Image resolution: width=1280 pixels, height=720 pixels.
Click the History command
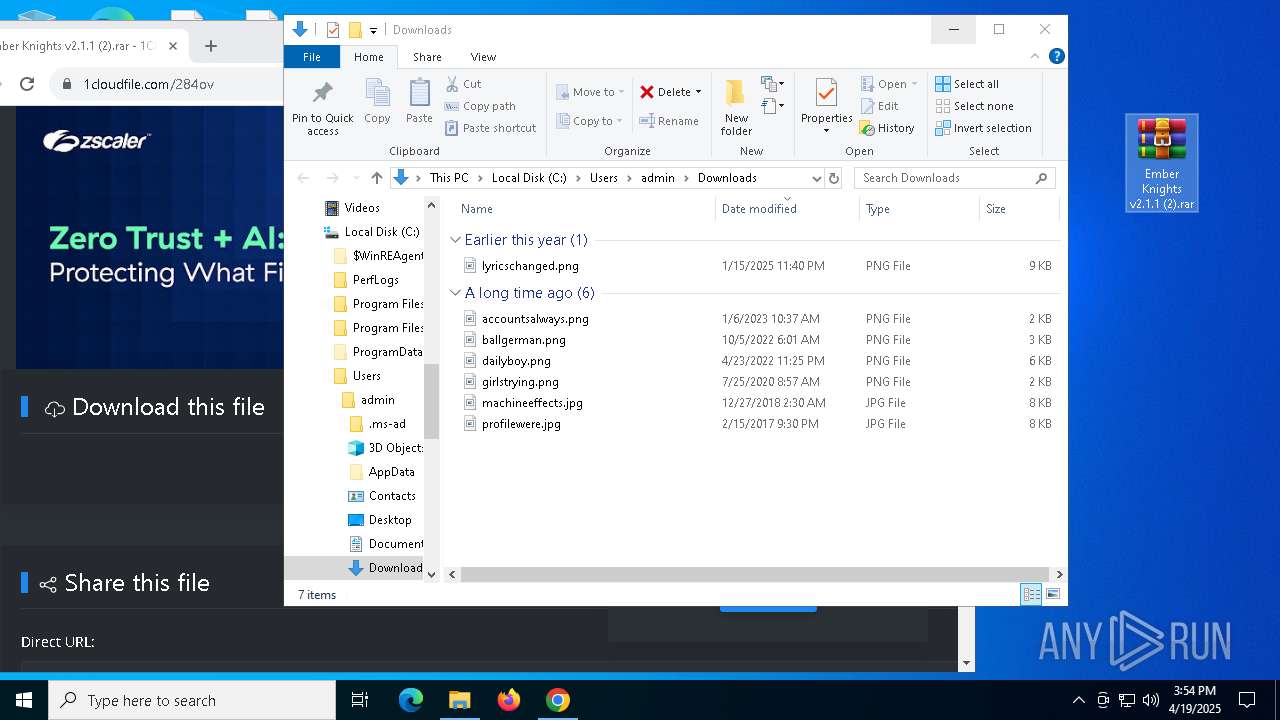(x=887, y=128)
